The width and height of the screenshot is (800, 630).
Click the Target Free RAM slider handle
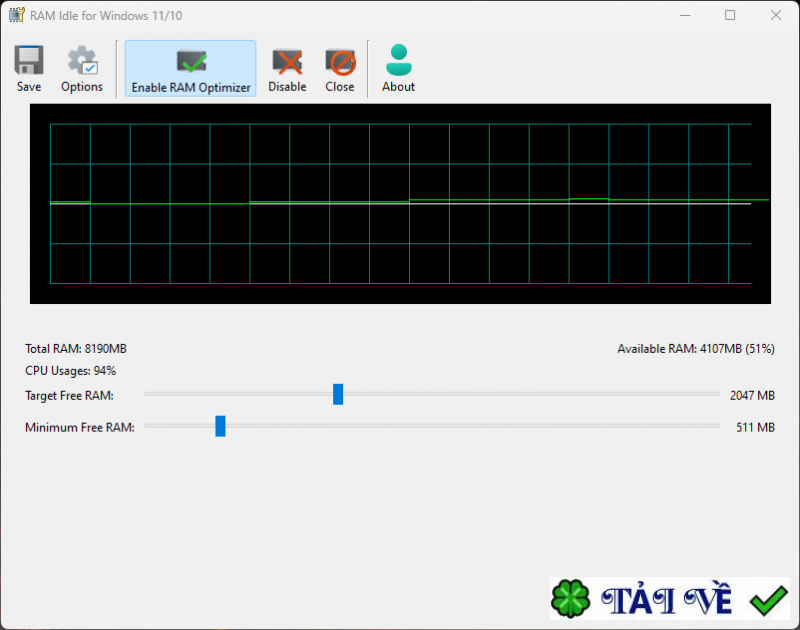pyautogui.click(x=338, y=394)
